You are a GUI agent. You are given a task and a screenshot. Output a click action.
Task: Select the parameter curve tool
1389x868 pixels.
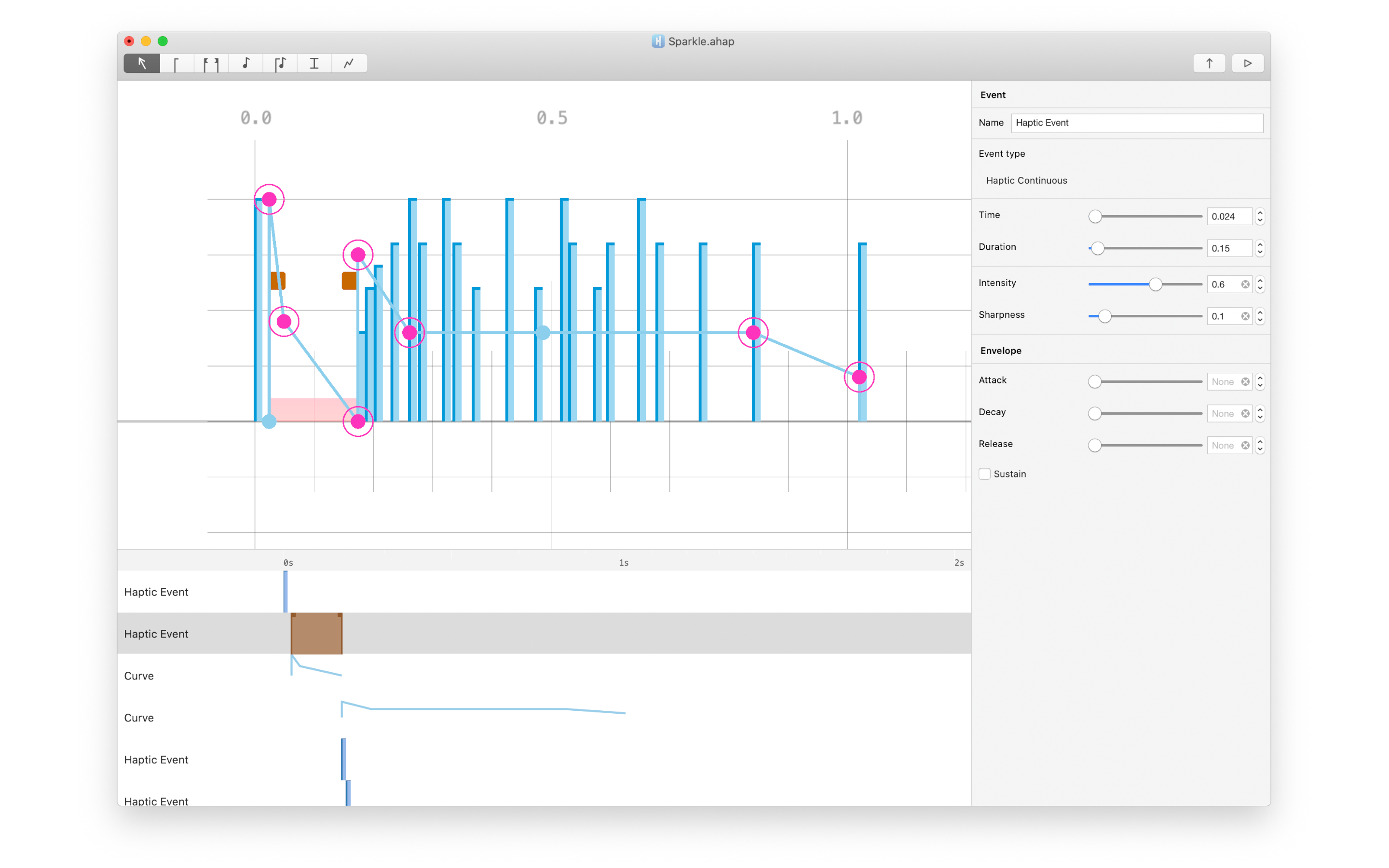(349, 63)
